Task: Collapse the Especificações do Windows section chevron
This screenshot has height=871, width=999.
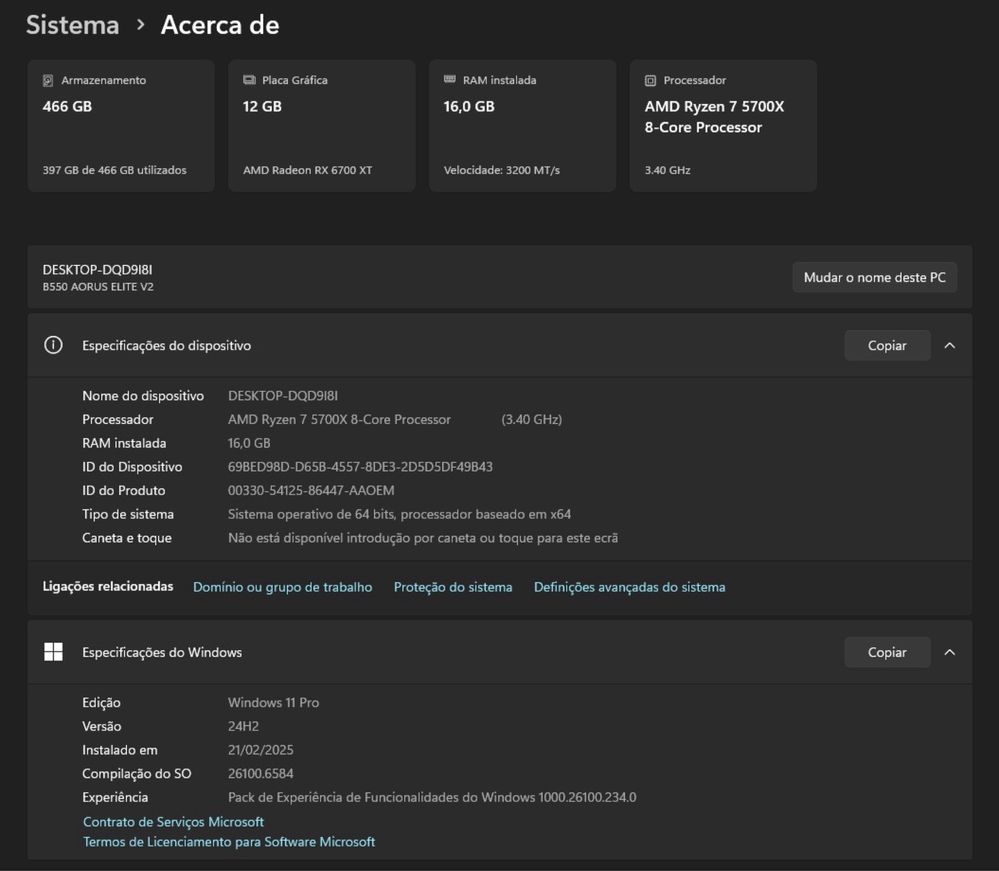Action: click(x=949, y=652)
